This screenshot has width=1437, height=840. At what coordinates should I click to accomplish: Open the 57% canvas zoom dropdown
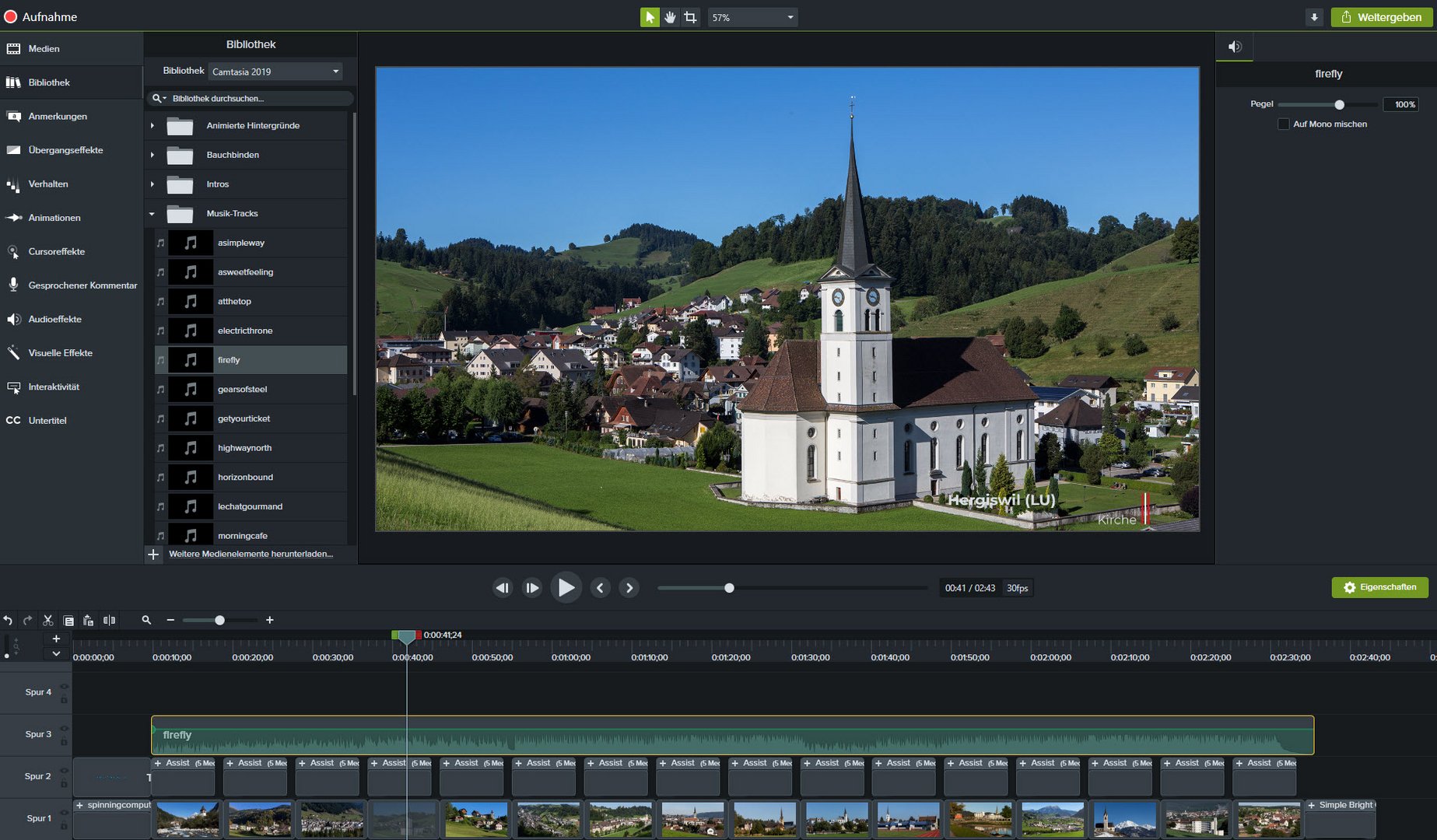click(x=752, y=17)
